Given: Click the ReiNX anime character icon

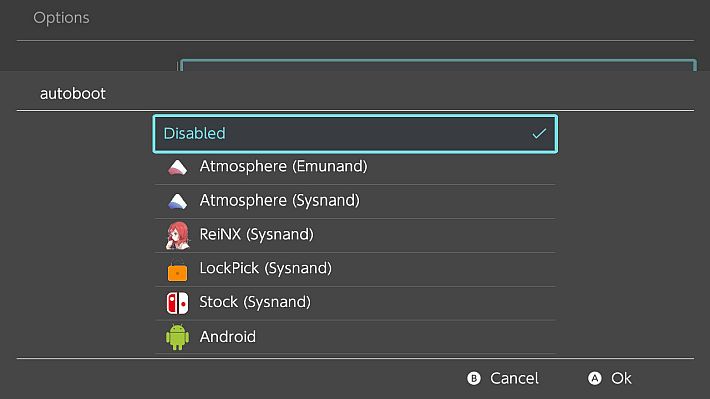Looking at the screenshot, I should pos(178,236).
